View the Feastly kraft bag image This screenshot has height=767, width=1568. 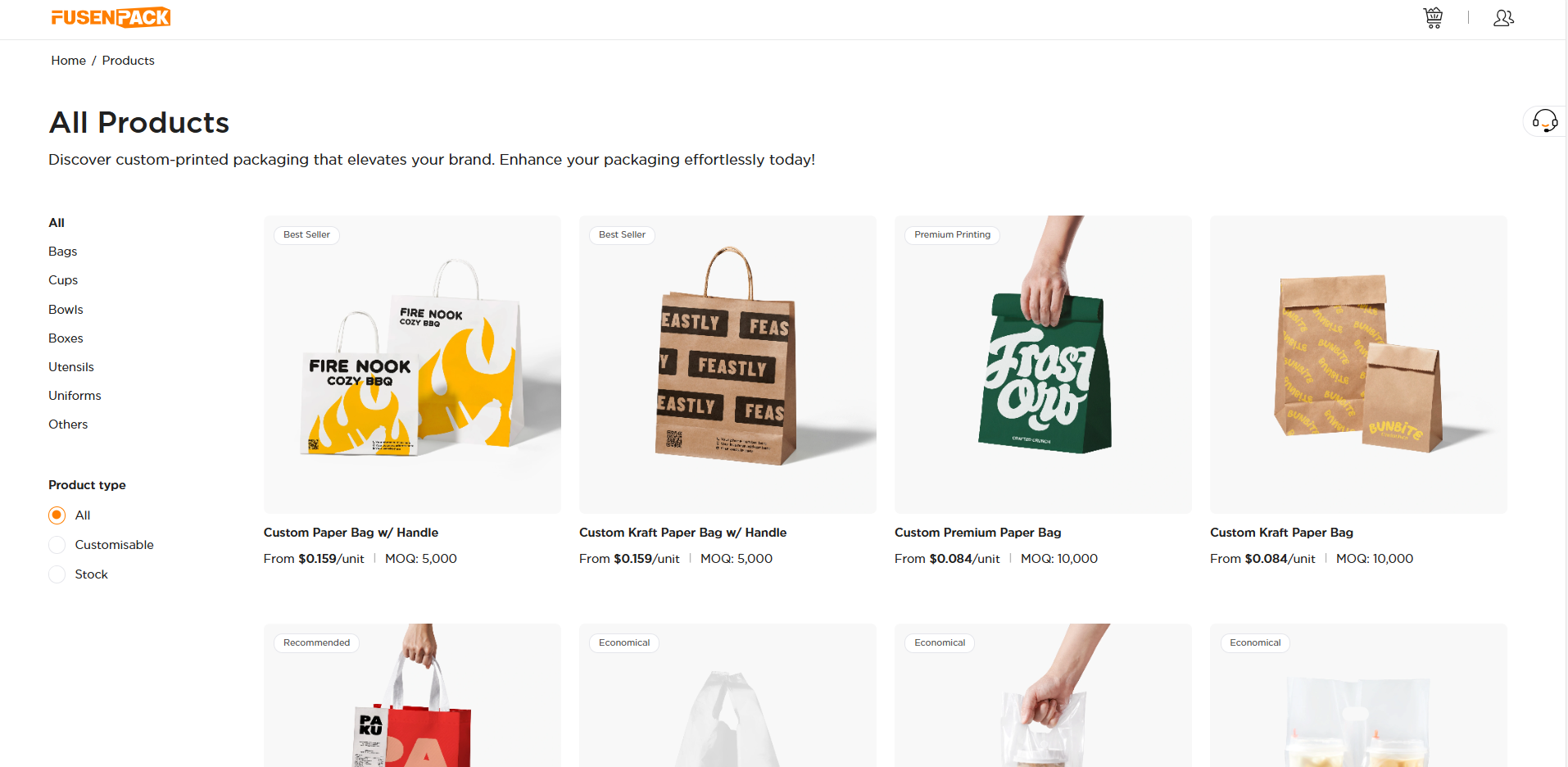click(x=727, y=365)
